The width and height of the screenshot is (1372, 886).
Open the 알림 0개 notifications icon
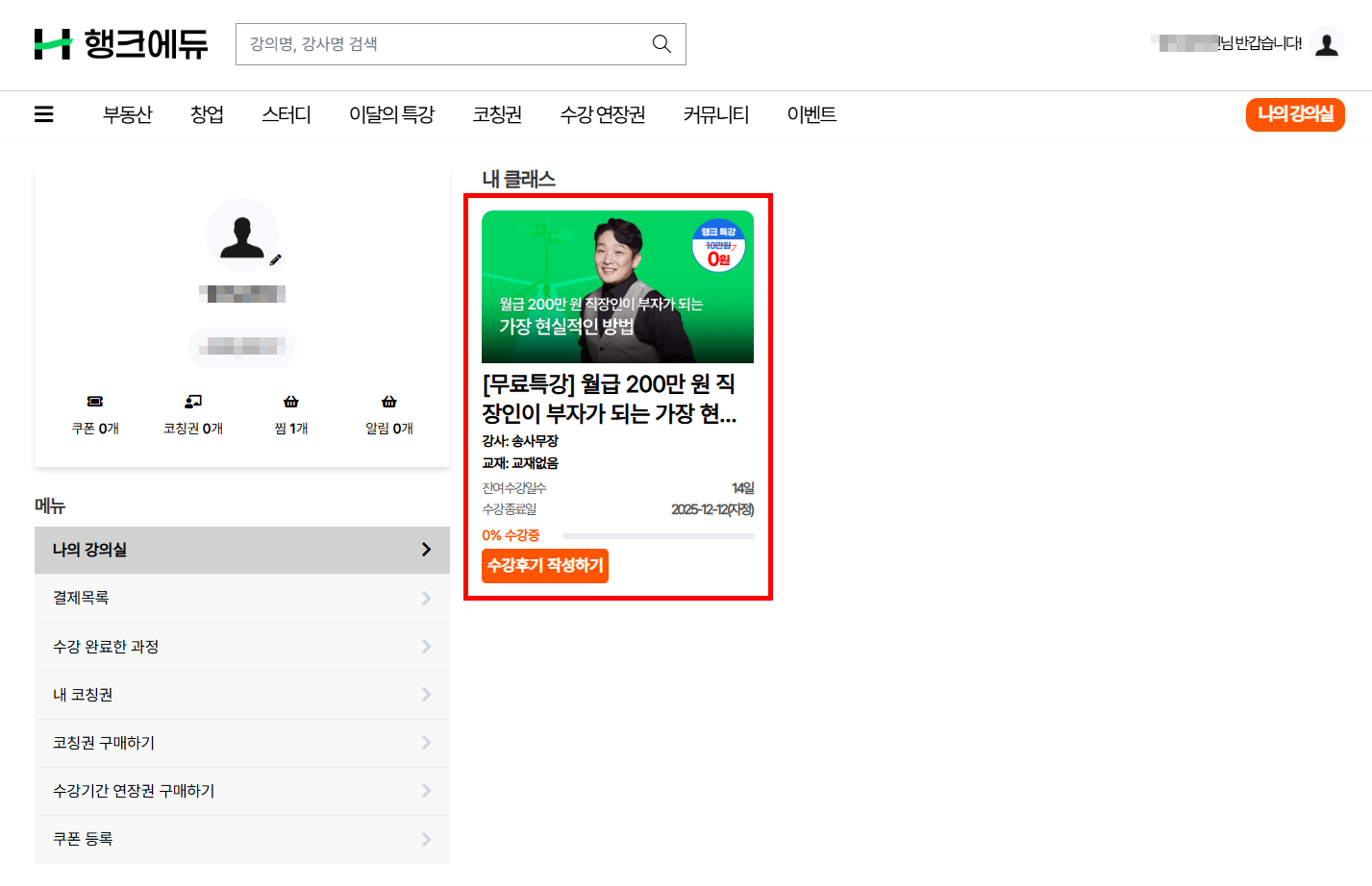[x=389, y=402]
